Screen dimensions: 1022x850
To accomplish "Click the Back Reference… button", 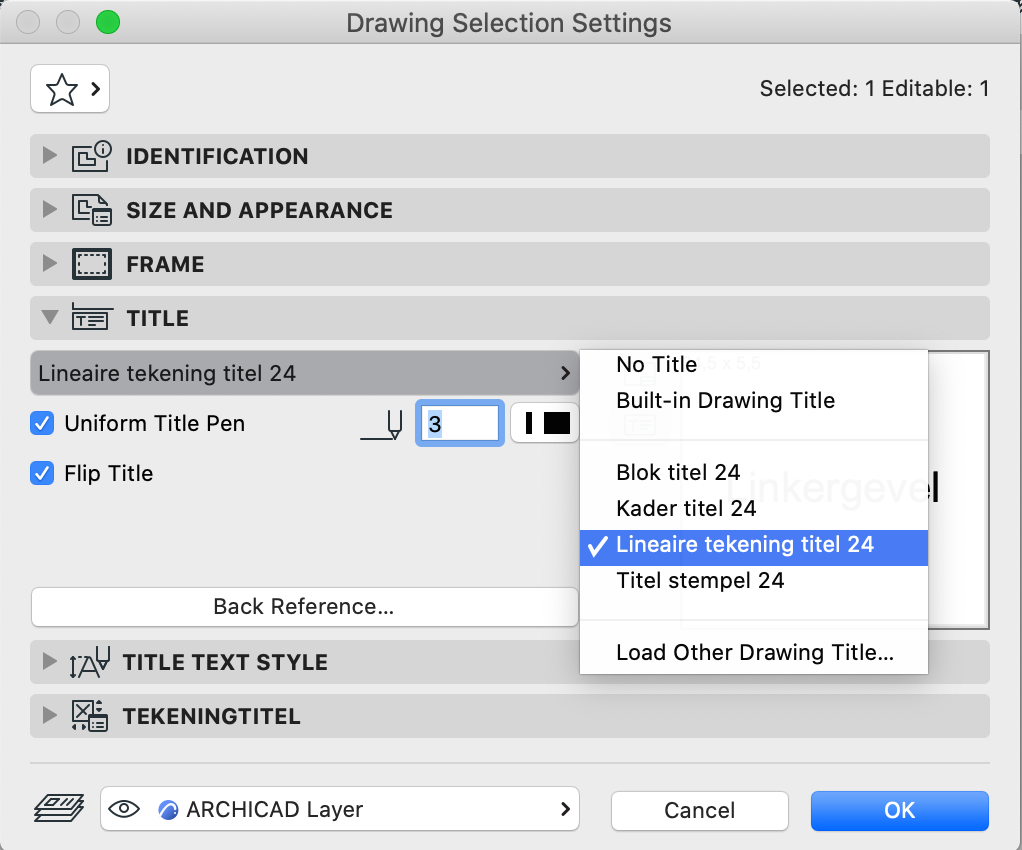I will click(x=304, y=607).
